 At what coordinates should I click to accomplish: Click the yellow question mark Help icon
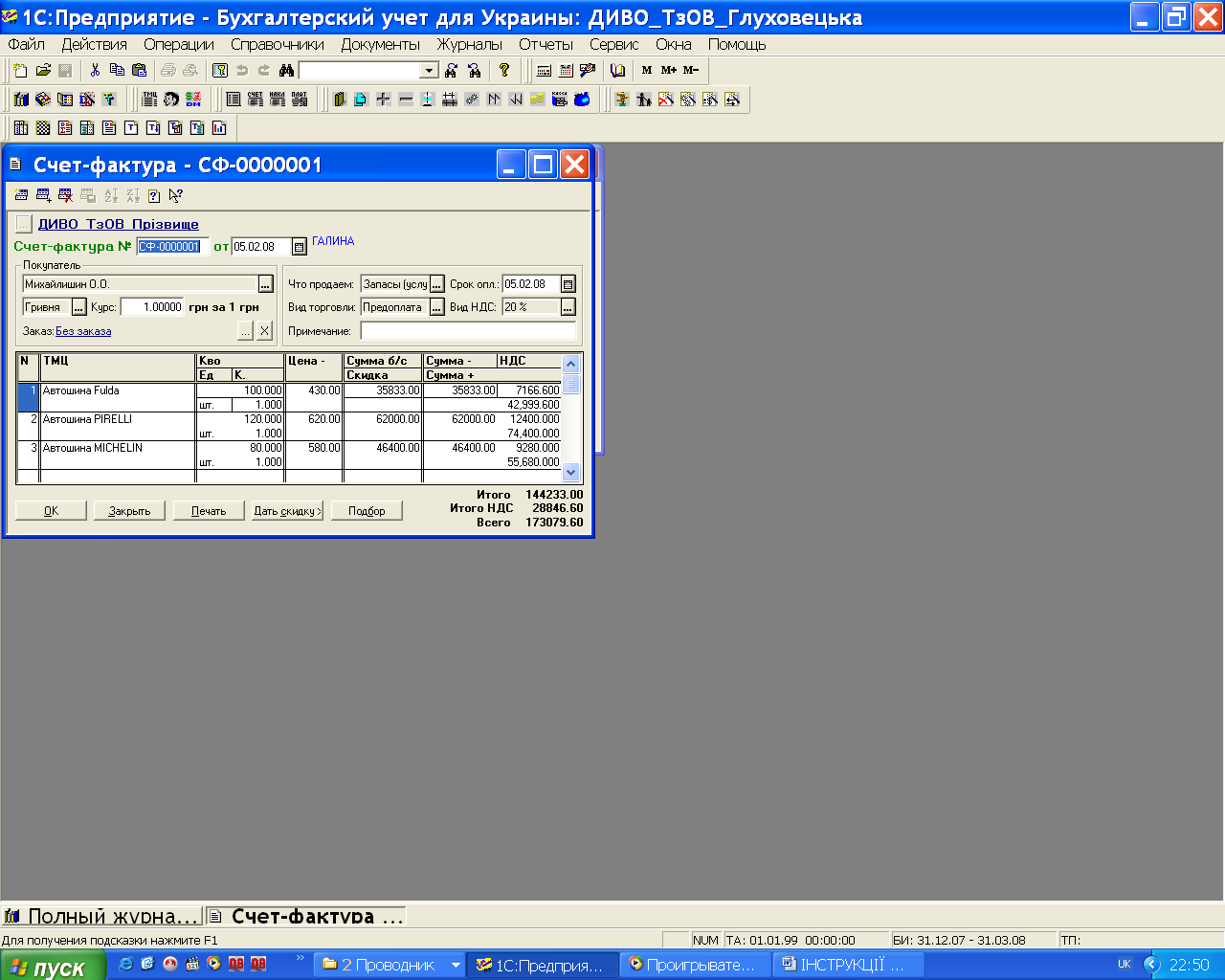point(504,70)
